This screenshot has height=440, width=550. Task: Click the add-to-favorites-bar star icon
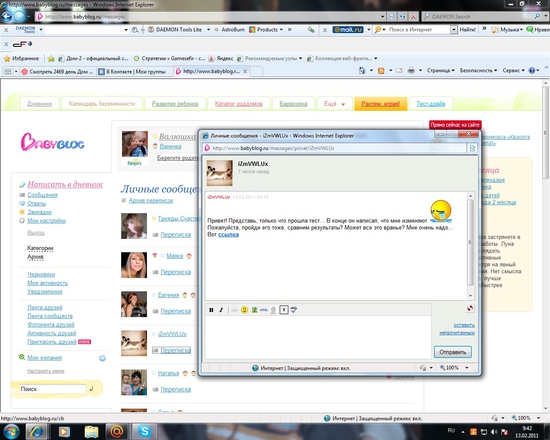pos(51,59)
